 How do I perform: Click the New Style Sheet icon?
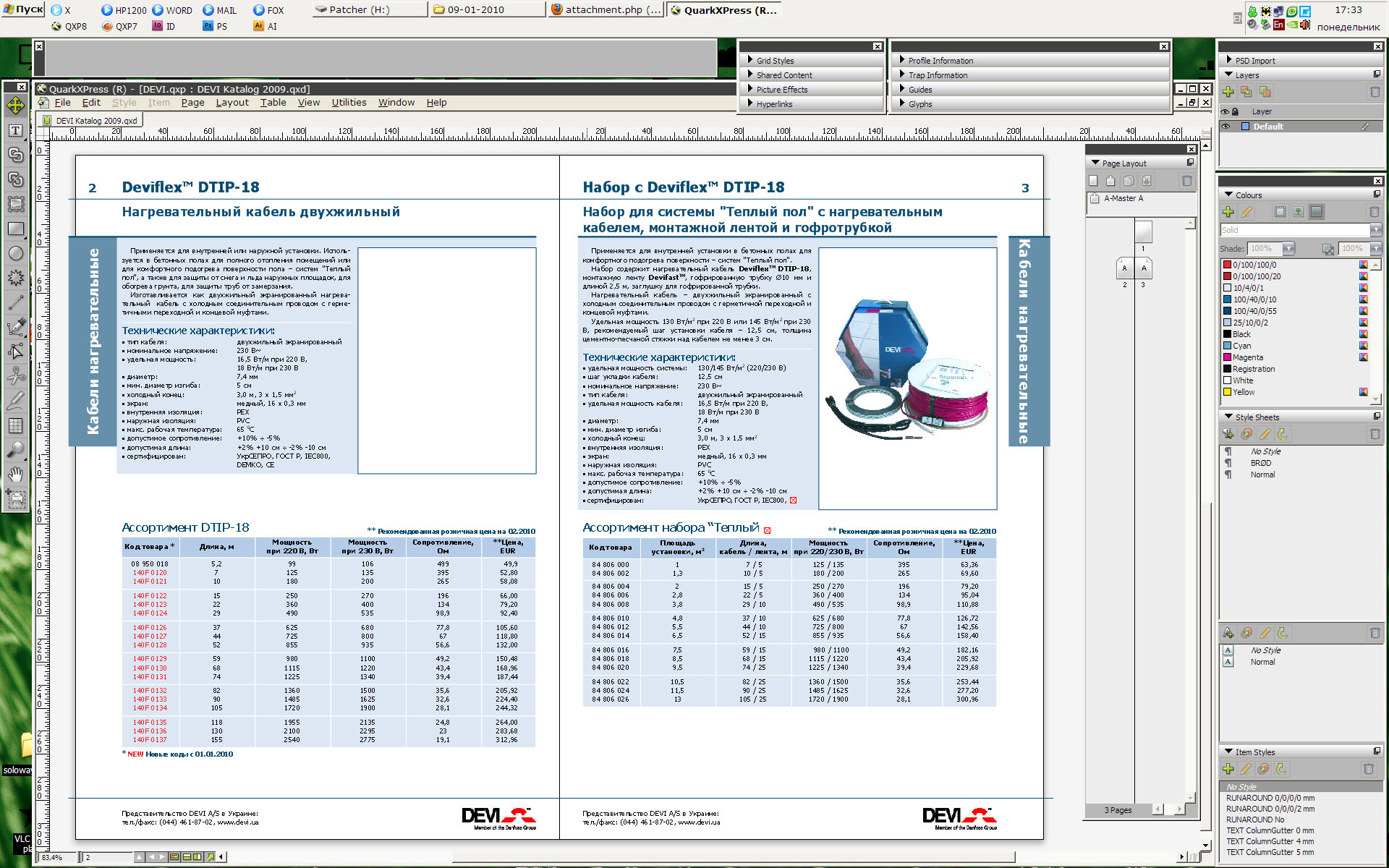coord(1228,434)
